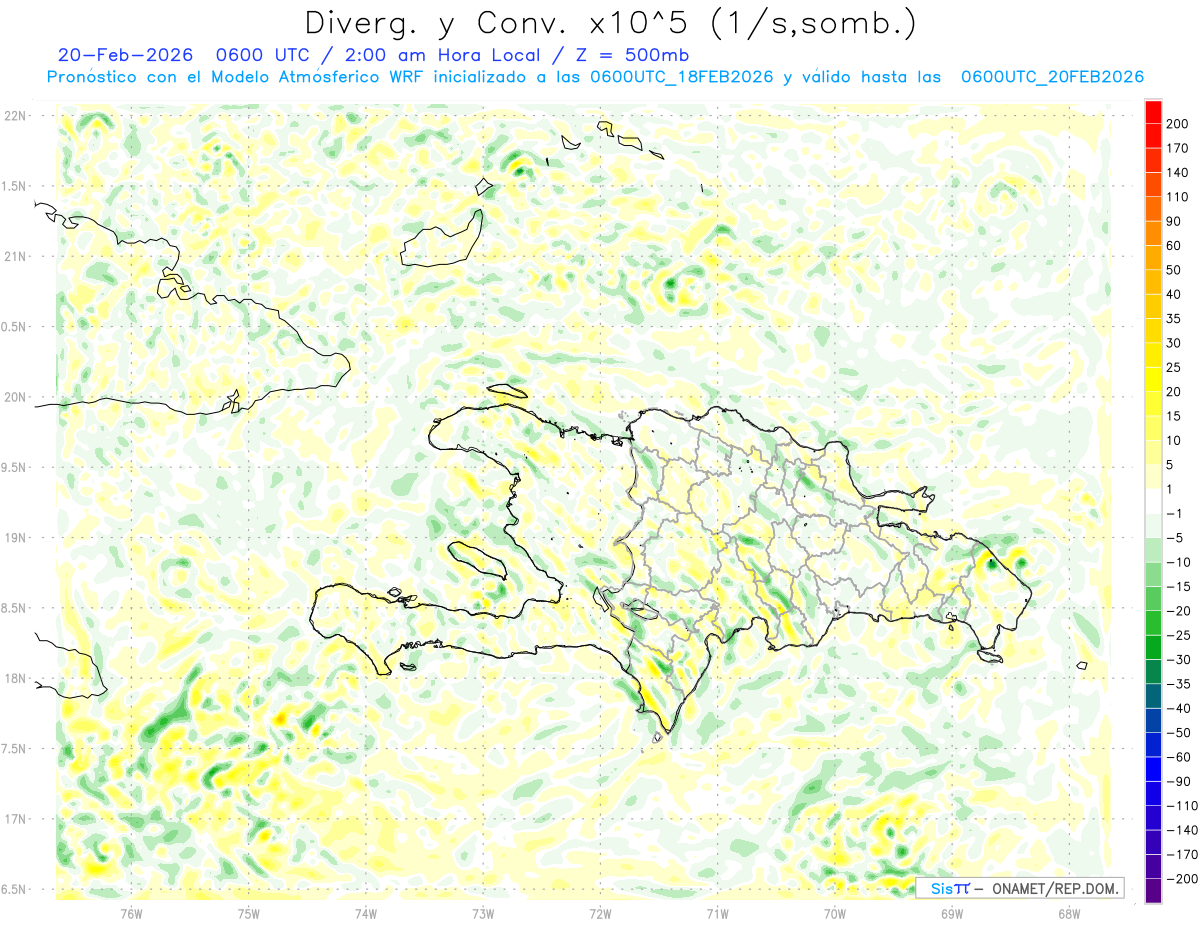Viewport: 1200px width, 927px height.
Task: Click the -50 colorbar value
Action: click(1180, 733)
